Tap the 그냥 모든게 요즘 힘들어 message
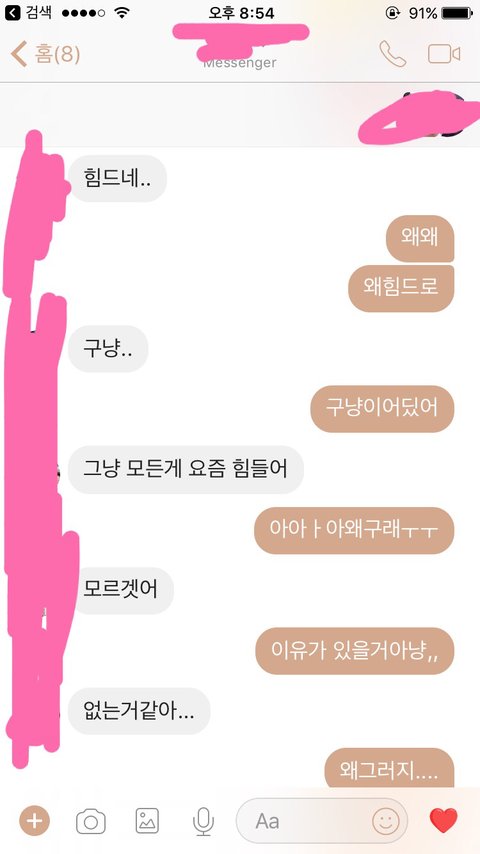480x854 pixels. point(186,469)
